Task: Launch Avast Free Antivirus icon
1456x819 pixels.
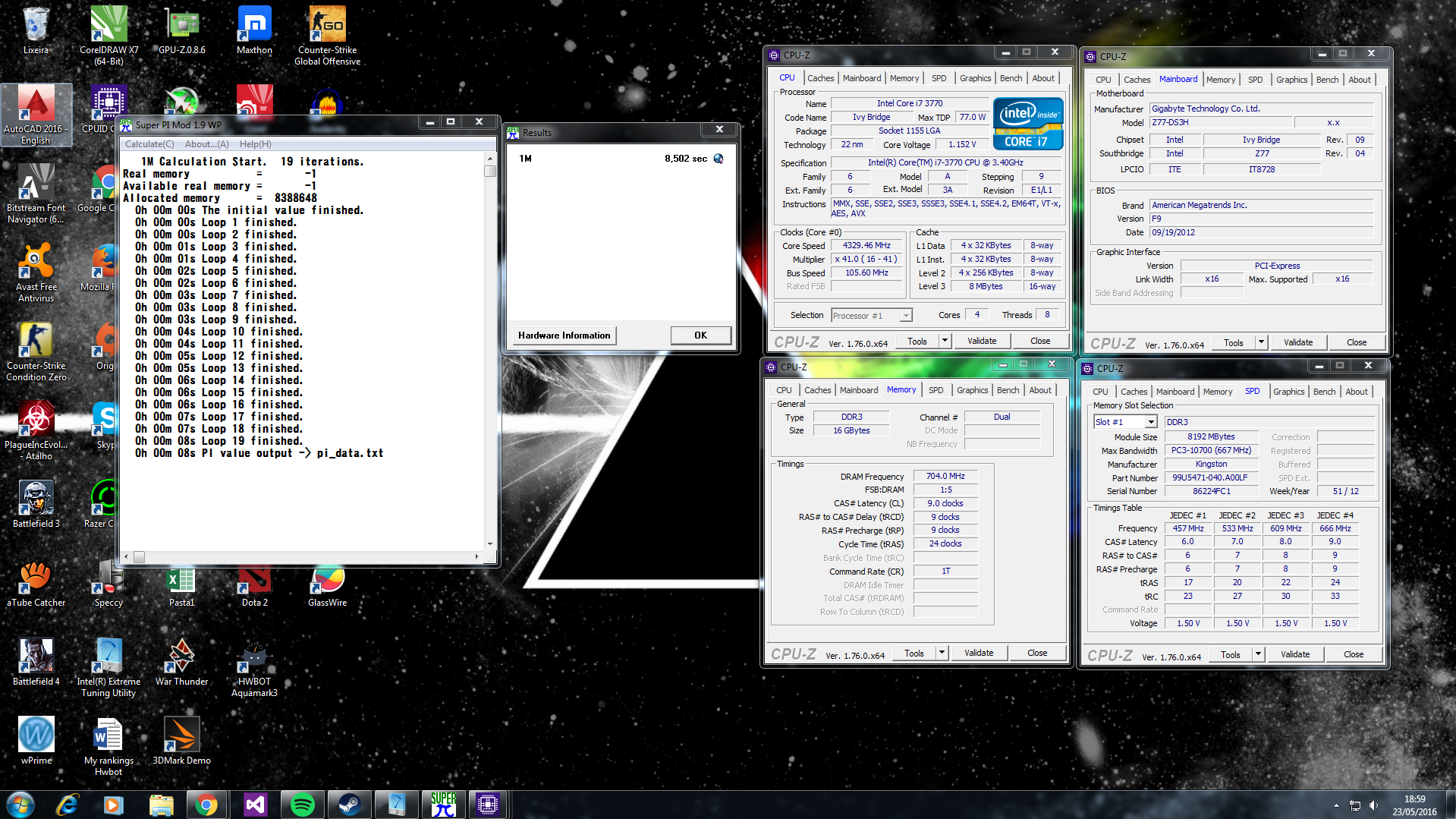Action: coord(36,273)
